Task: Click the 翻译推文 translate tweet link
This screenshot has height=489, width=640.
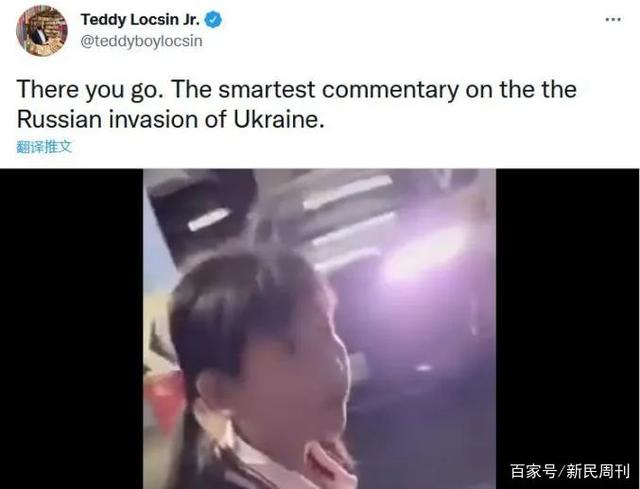Action: (44, 147)
